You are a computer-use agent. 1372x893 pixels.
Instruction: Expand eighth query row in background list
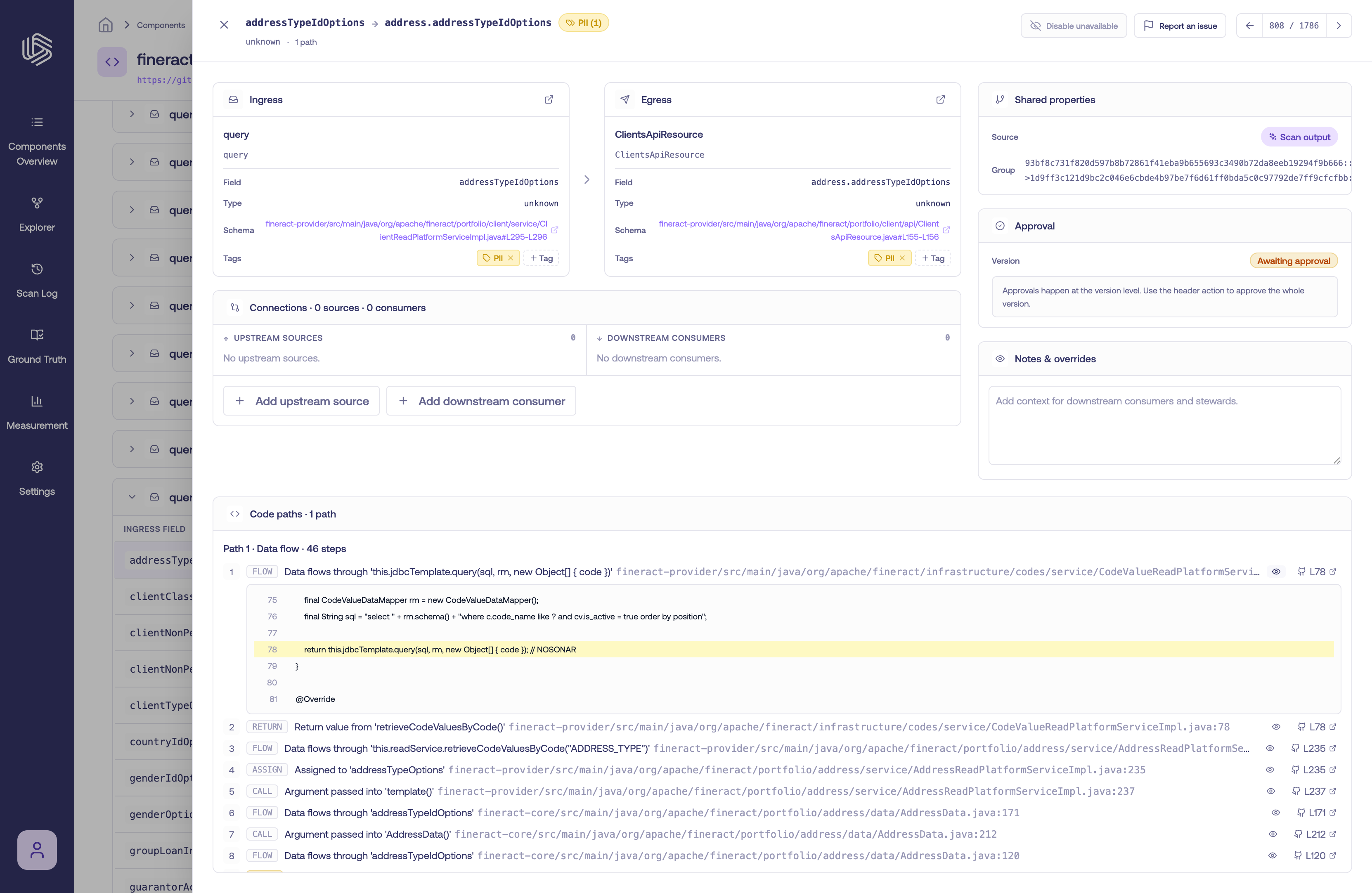tap(132, 449)
